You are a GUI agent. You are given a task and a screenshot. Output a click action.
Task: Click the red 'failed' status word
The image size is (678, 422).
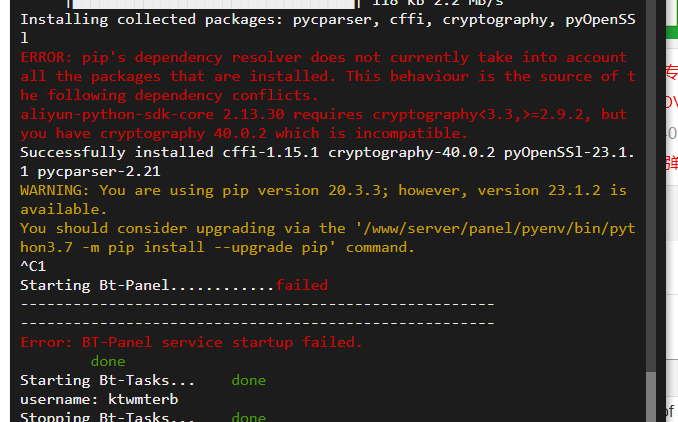point(302,285)
